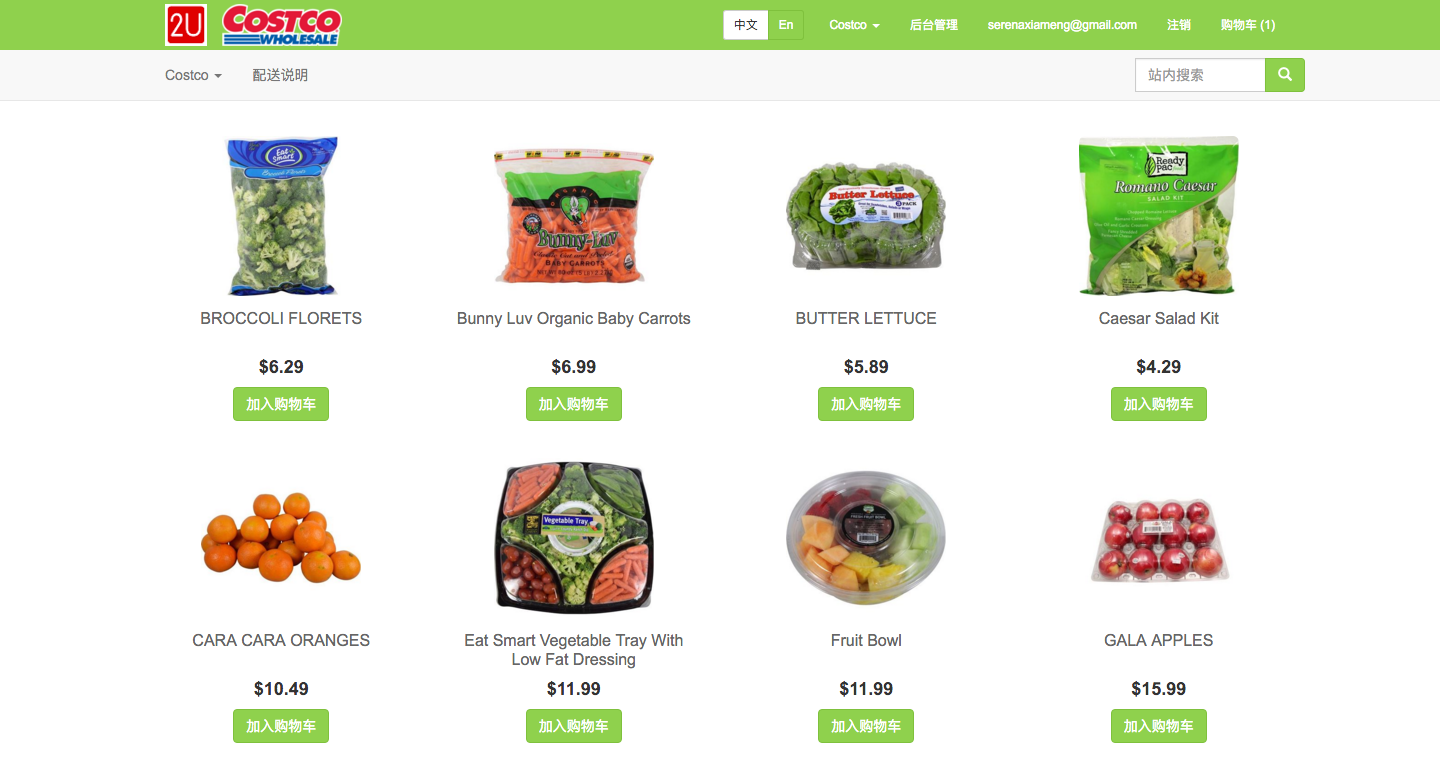Viewport: 1440px width, 762px height.
Task: Open the 配送说明 menu item
Action: click(280, 75)
